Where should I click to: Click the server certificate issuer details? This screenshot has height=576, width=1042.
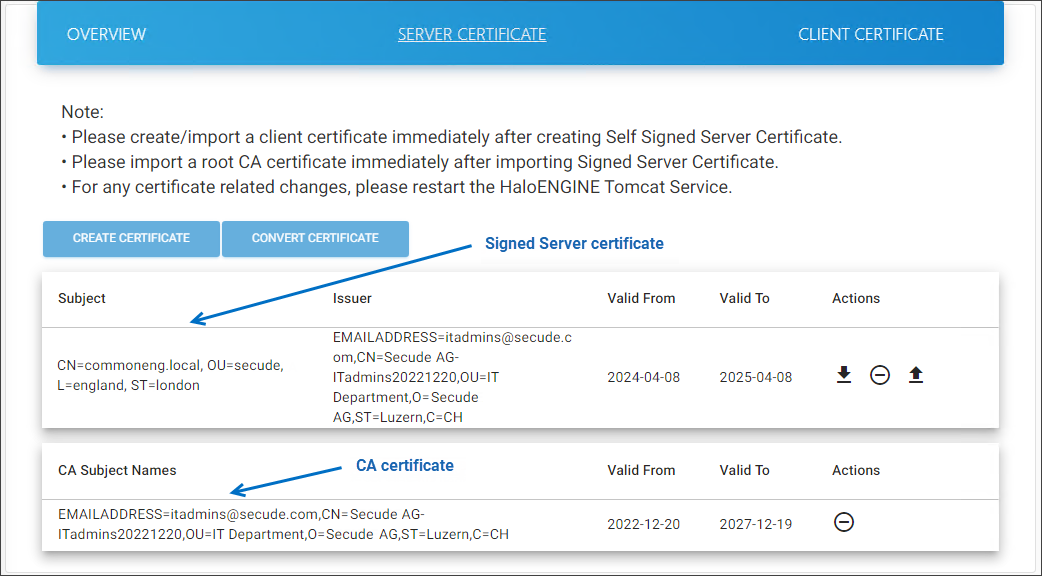(452, 377)
